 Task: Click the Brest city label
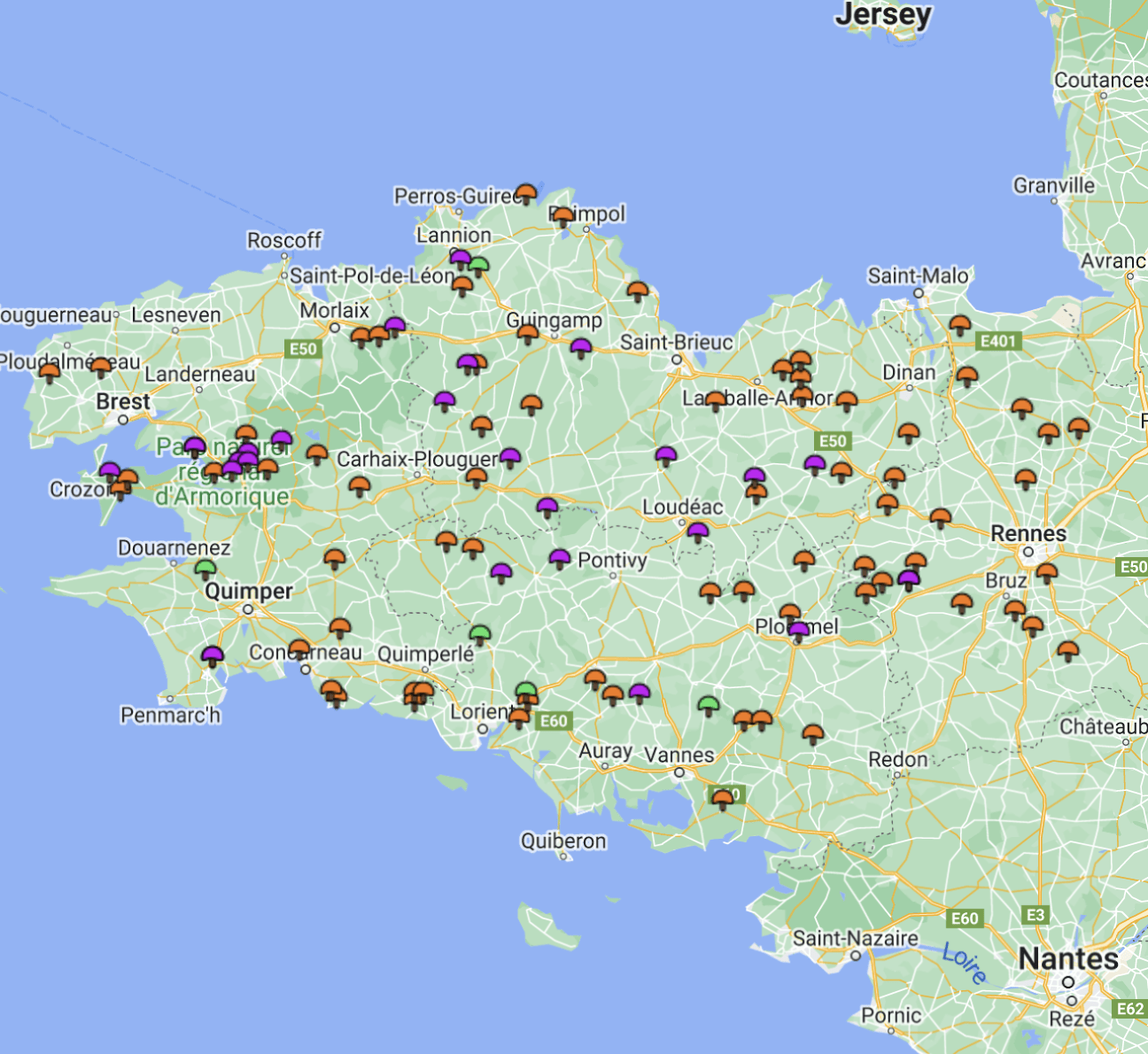coord(123,401)
